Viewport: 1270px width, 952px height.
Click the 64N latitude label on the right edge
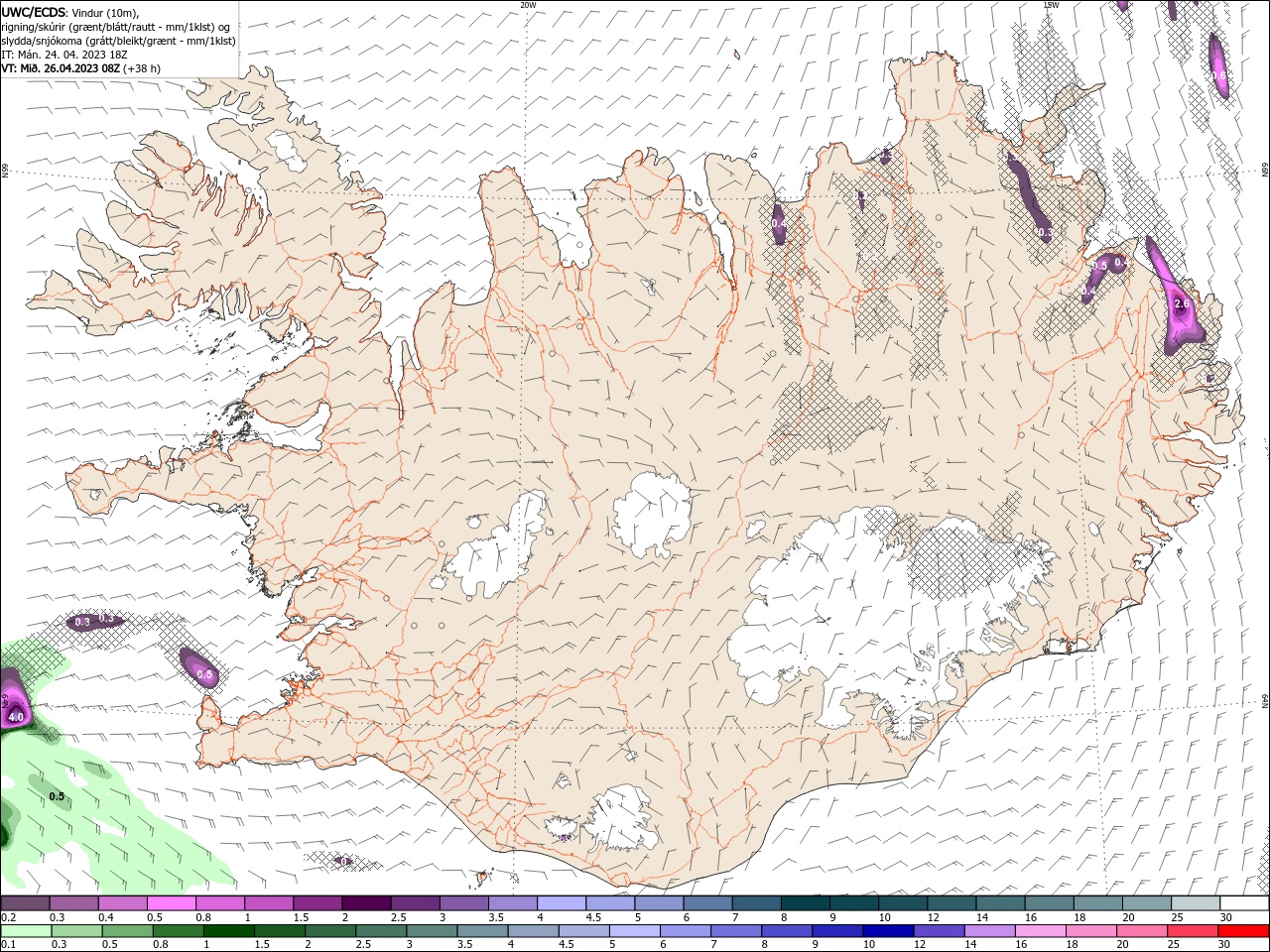[x=1265, y=699]
